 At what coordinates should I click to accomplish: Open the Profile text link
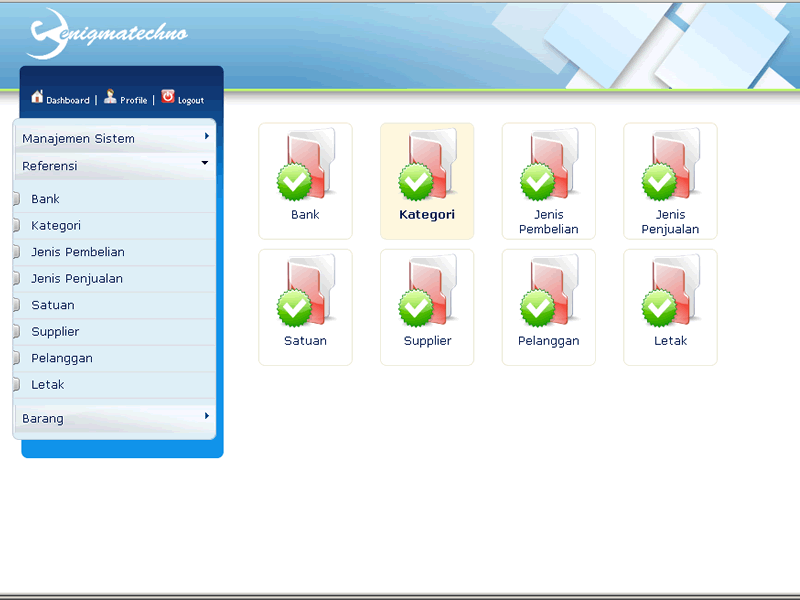click(x=134, y=101)
